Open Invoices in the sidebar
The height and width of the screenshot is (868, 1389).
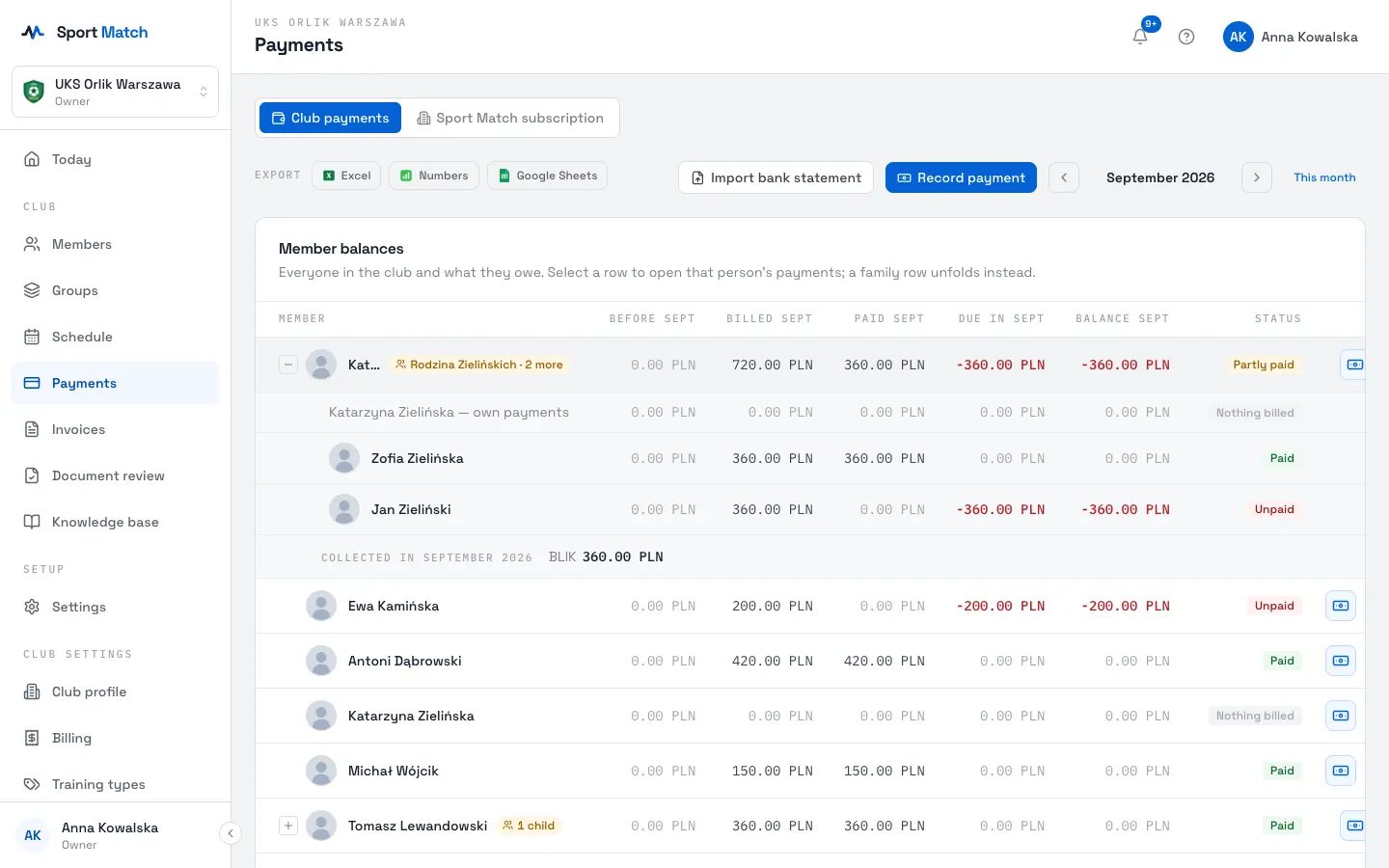point(116,429)
